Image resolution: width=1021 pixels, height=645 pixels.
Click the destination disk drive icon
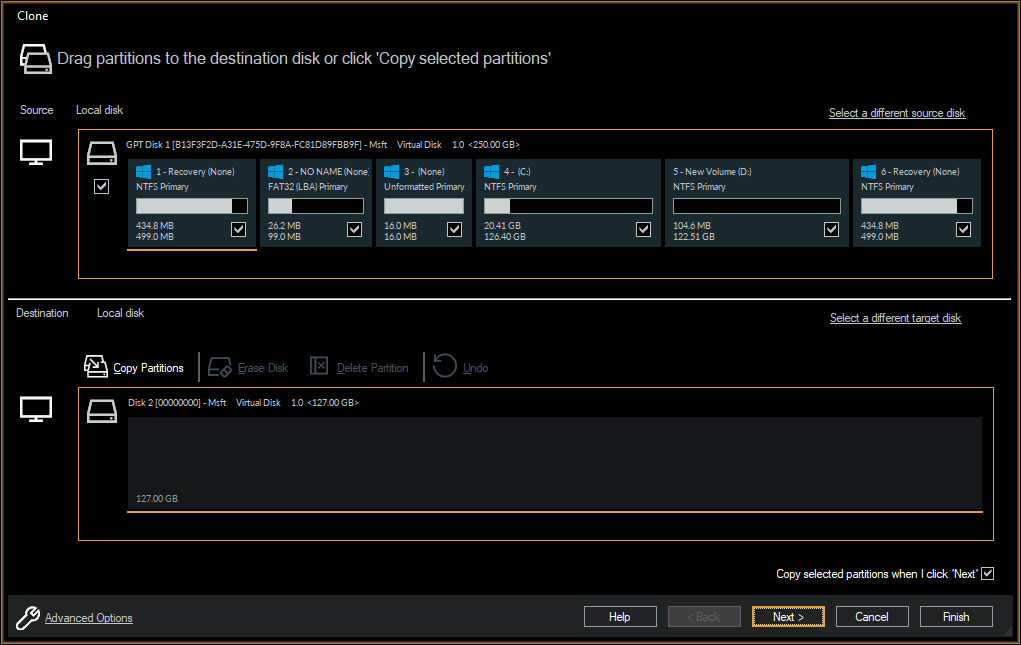pos(101,410)
